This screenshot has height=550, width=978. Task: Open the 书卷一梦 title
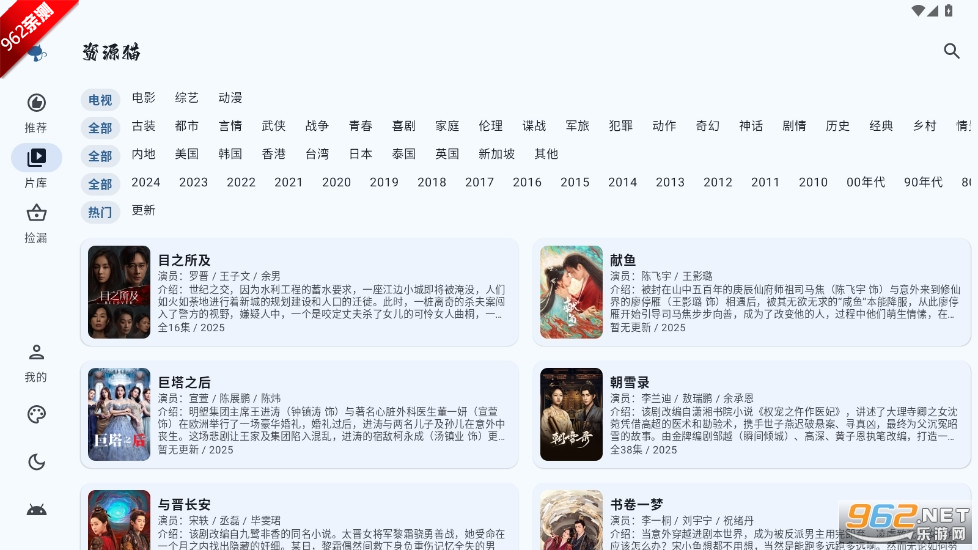(636, 504)
